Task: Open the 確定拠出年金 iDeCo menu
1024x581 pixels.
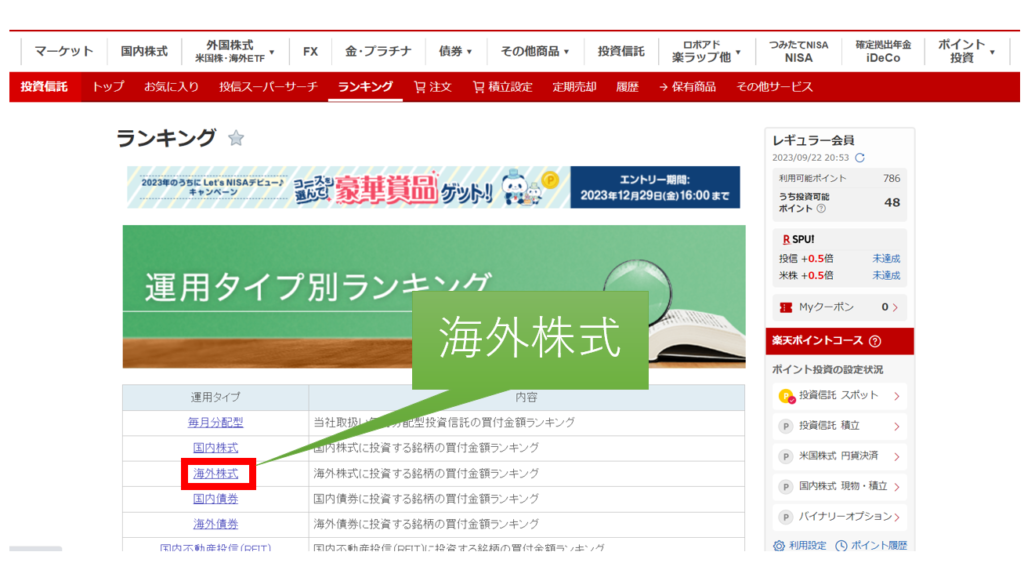Action: [883, 52]
